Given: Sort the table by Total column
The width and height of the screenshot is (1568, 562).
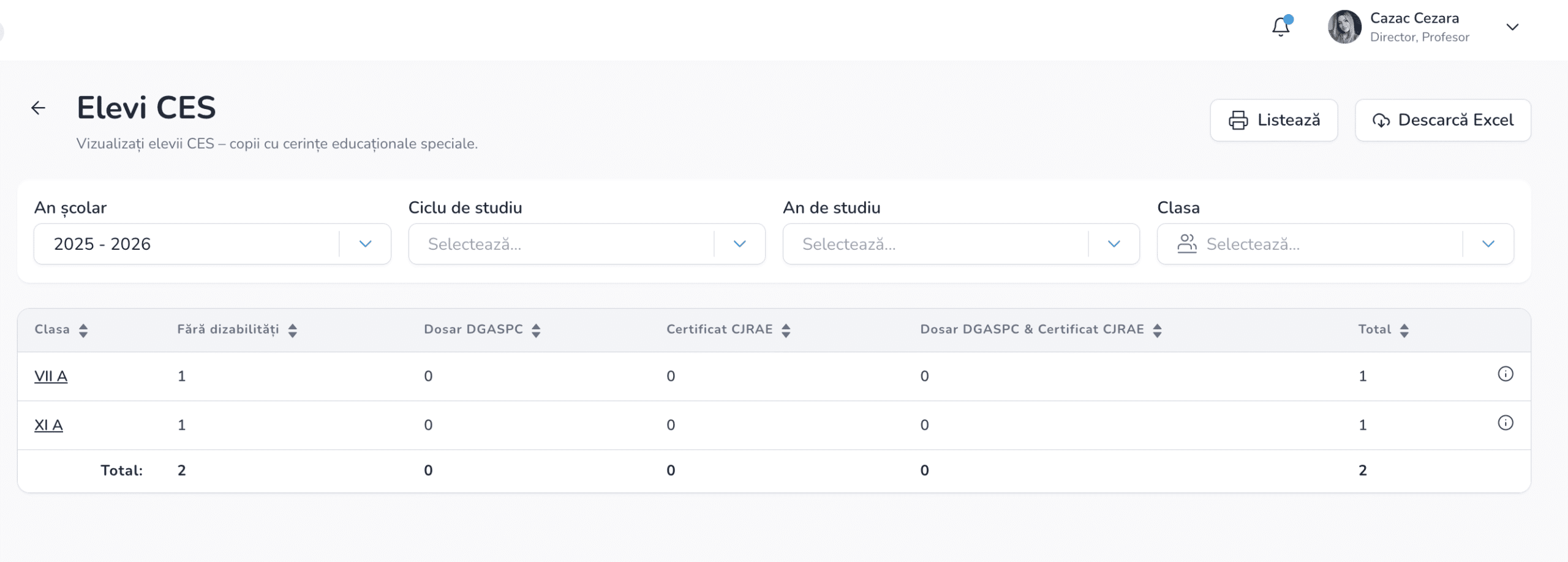Looking at the screenshot, I should [x=1404, y=331].
